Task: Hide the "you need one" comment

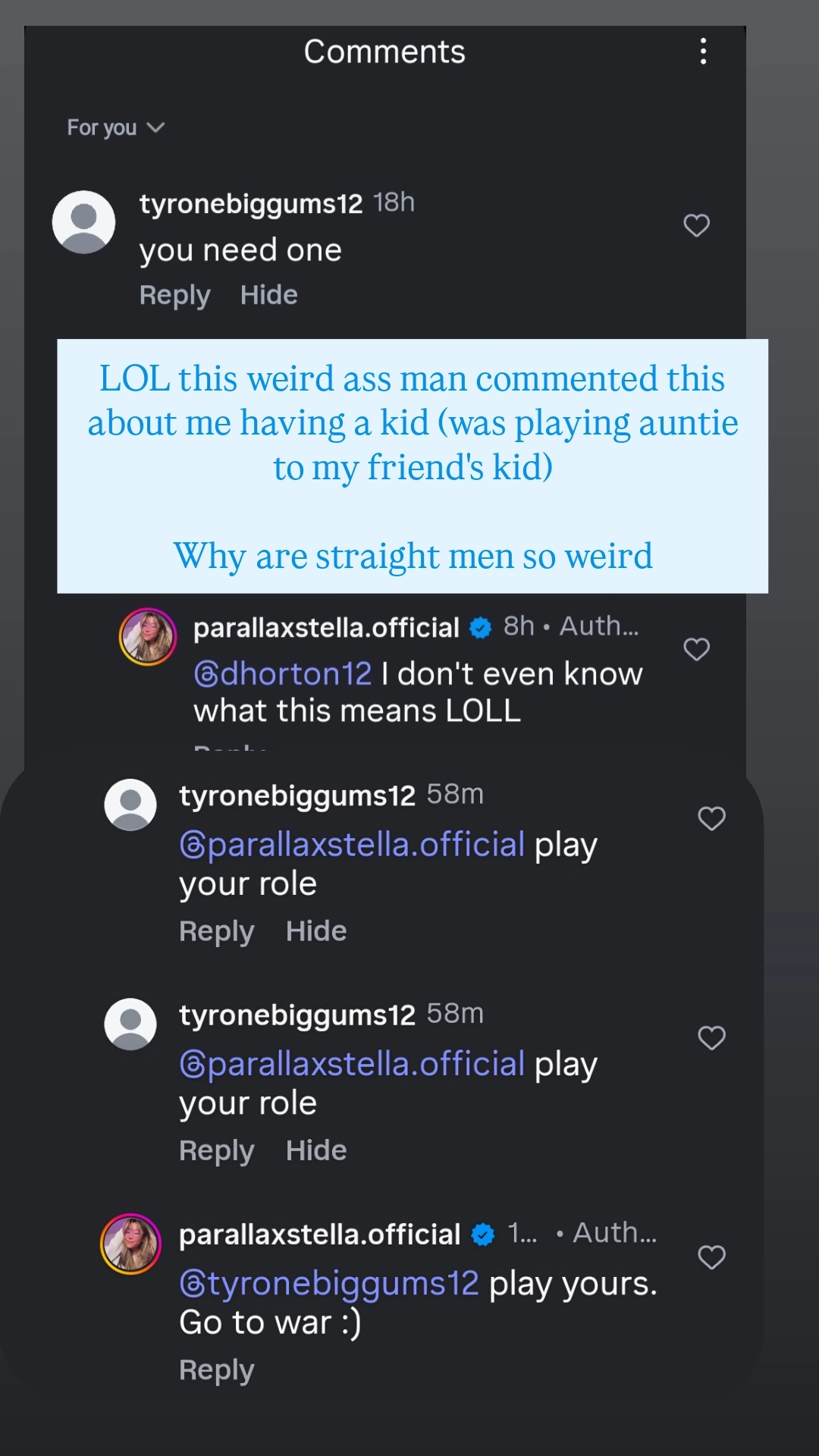Action: (268, 295)
